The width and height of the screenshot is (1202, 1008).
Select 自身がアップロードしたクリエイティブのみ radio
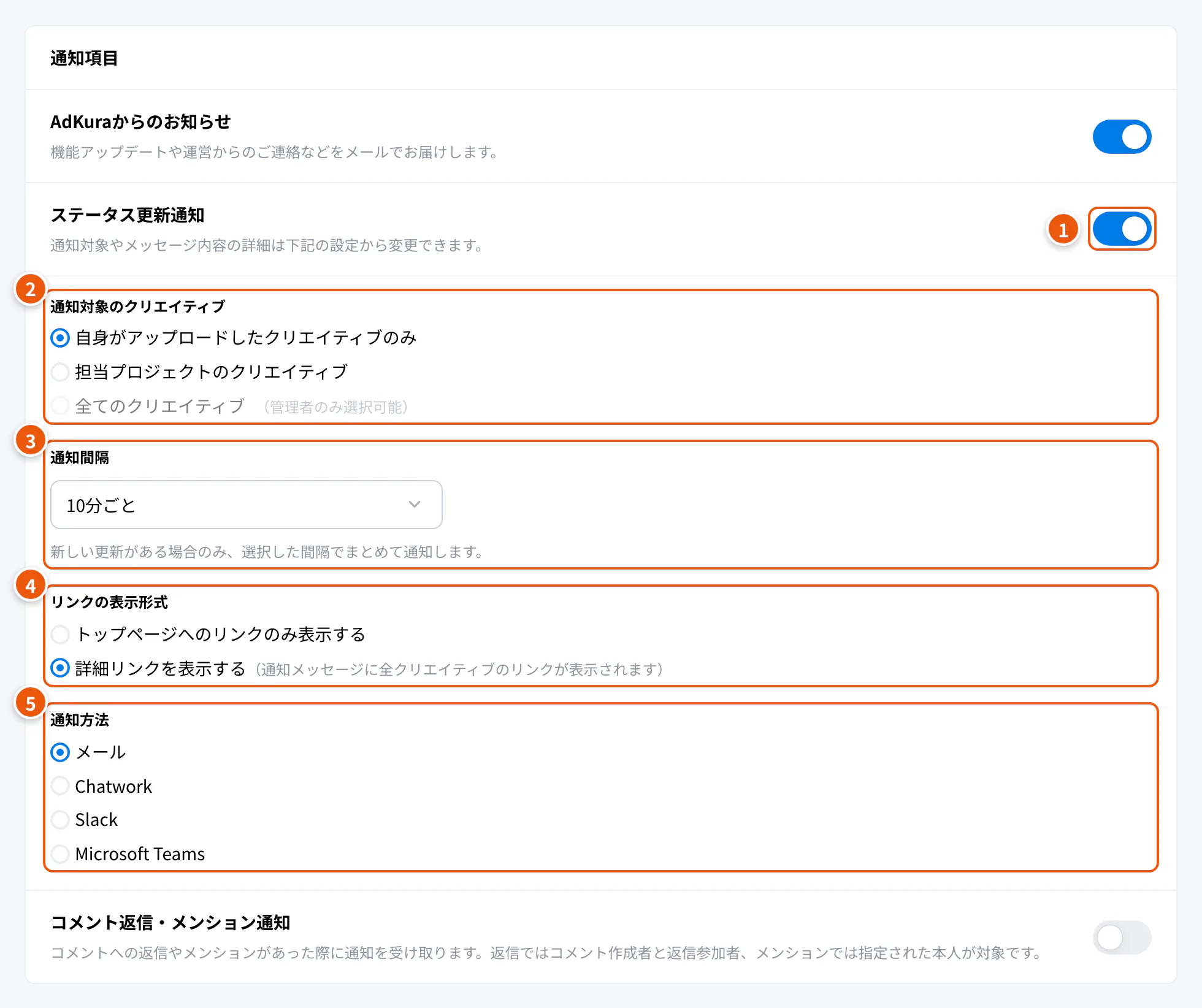click(x=60, y=338)
